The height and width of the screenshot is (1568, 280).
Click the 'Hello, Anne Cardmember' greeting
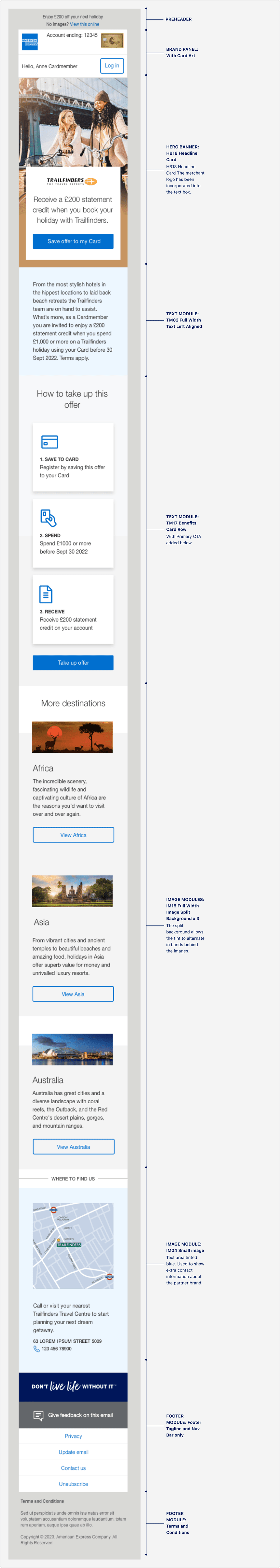[x=49, y=66]
